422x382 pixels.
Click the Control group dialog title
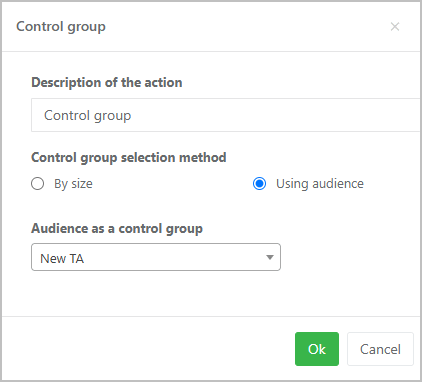pos(61,27)
